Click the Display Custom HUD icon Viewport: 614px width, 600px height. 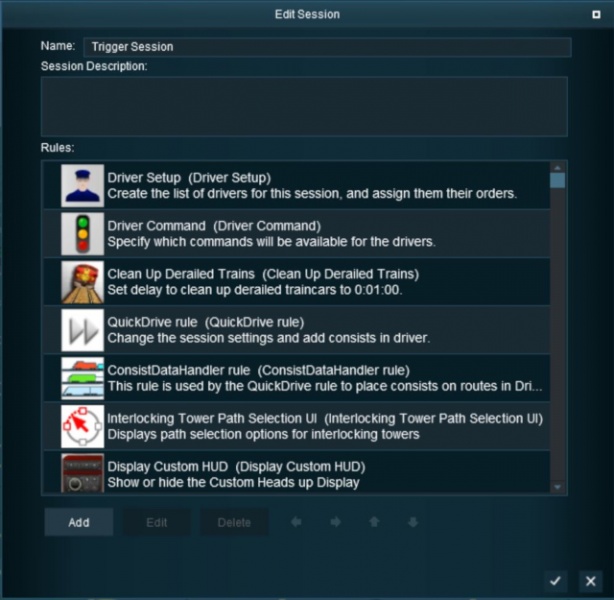point(82,472)
